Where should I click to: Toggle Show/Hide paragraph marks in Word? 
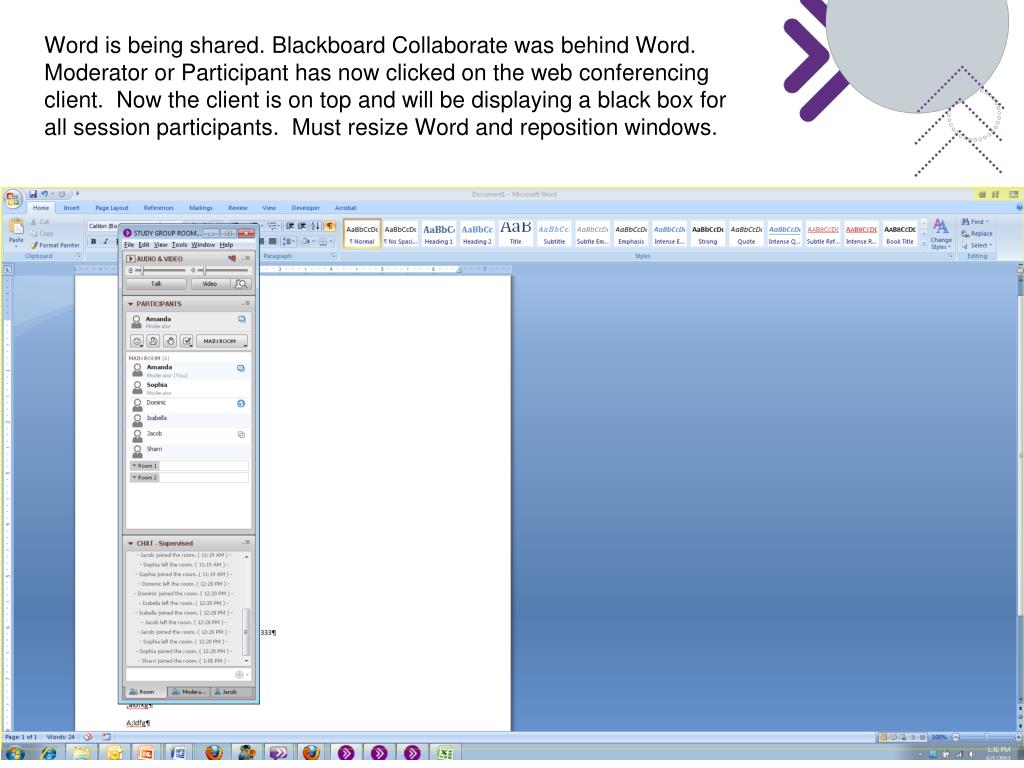(x=330, y=226)
